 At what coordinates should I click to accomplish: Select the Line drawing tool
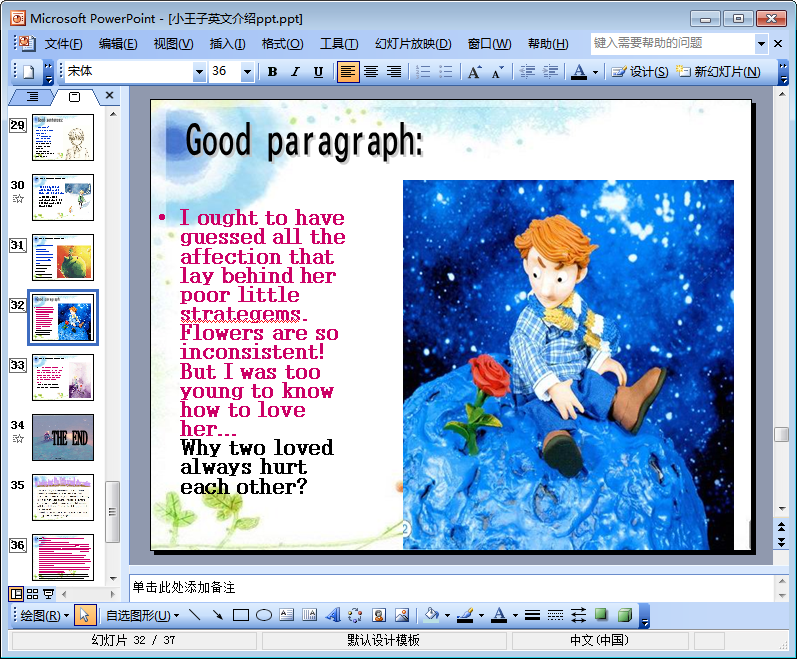coord(194,615)
